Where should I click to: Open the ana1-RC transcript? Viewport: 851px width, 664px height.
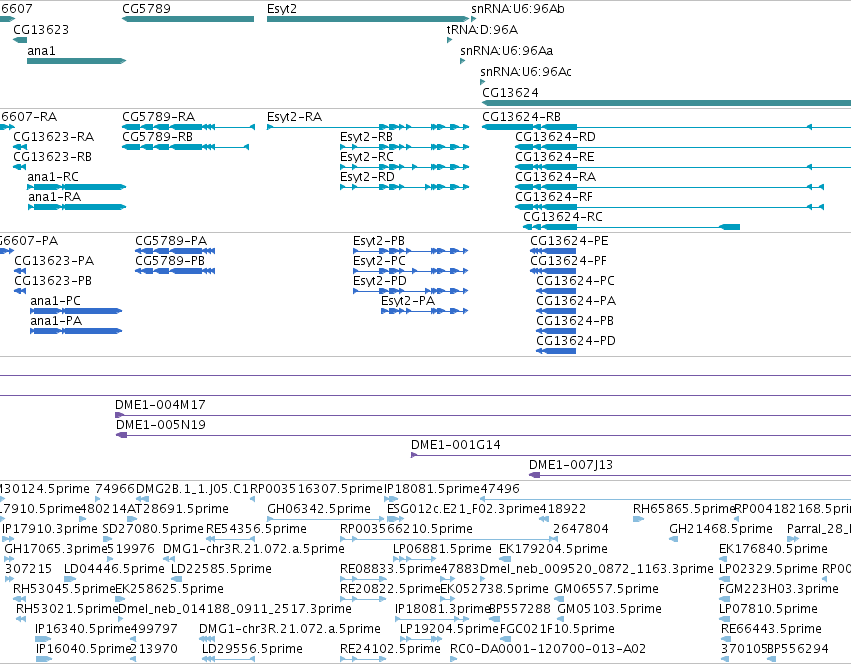pyautogui.click(x=77, y=187)
